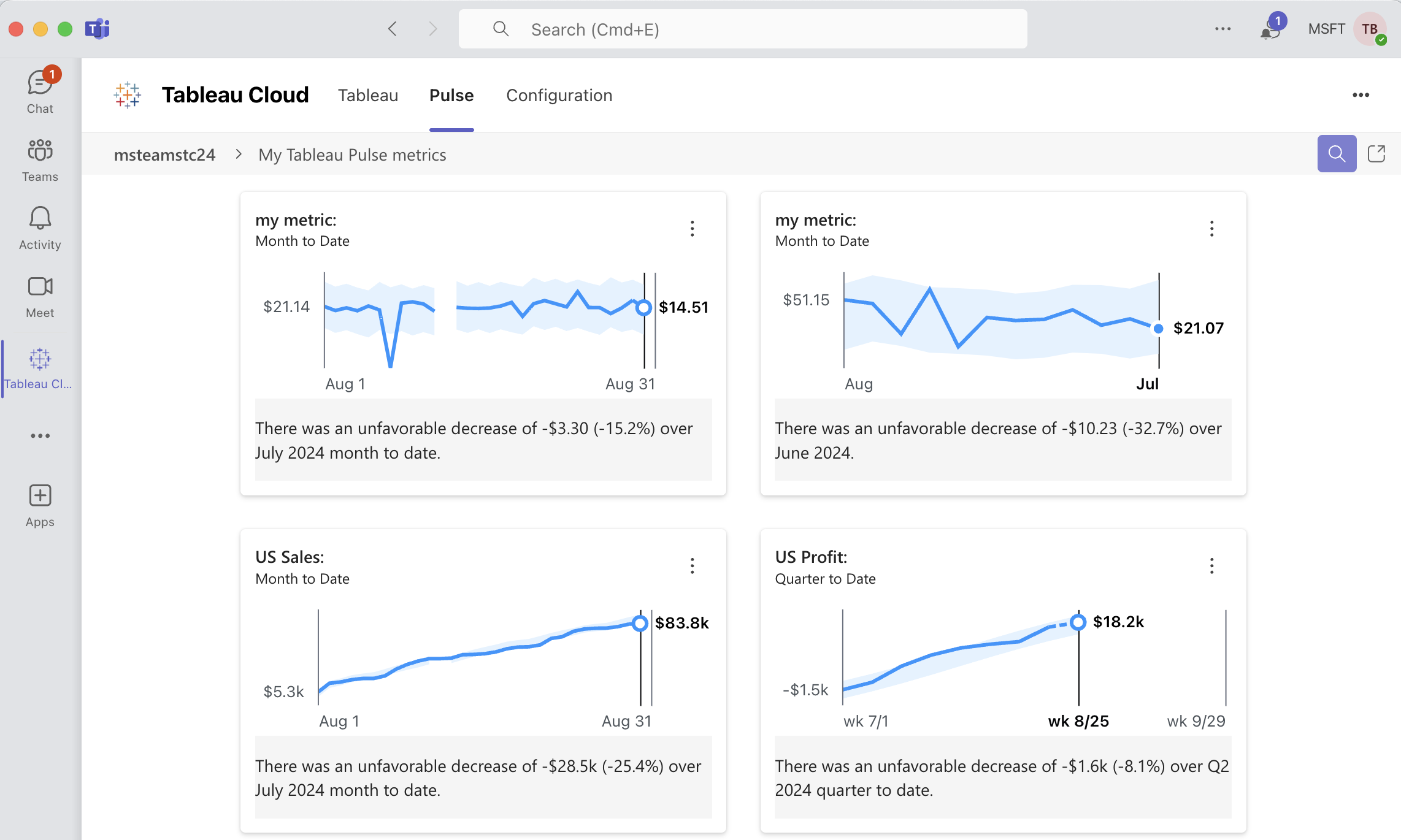This screenshot has height=840, width=1401.
Task: Go back with the left arrow
Action: pos(393,29)
